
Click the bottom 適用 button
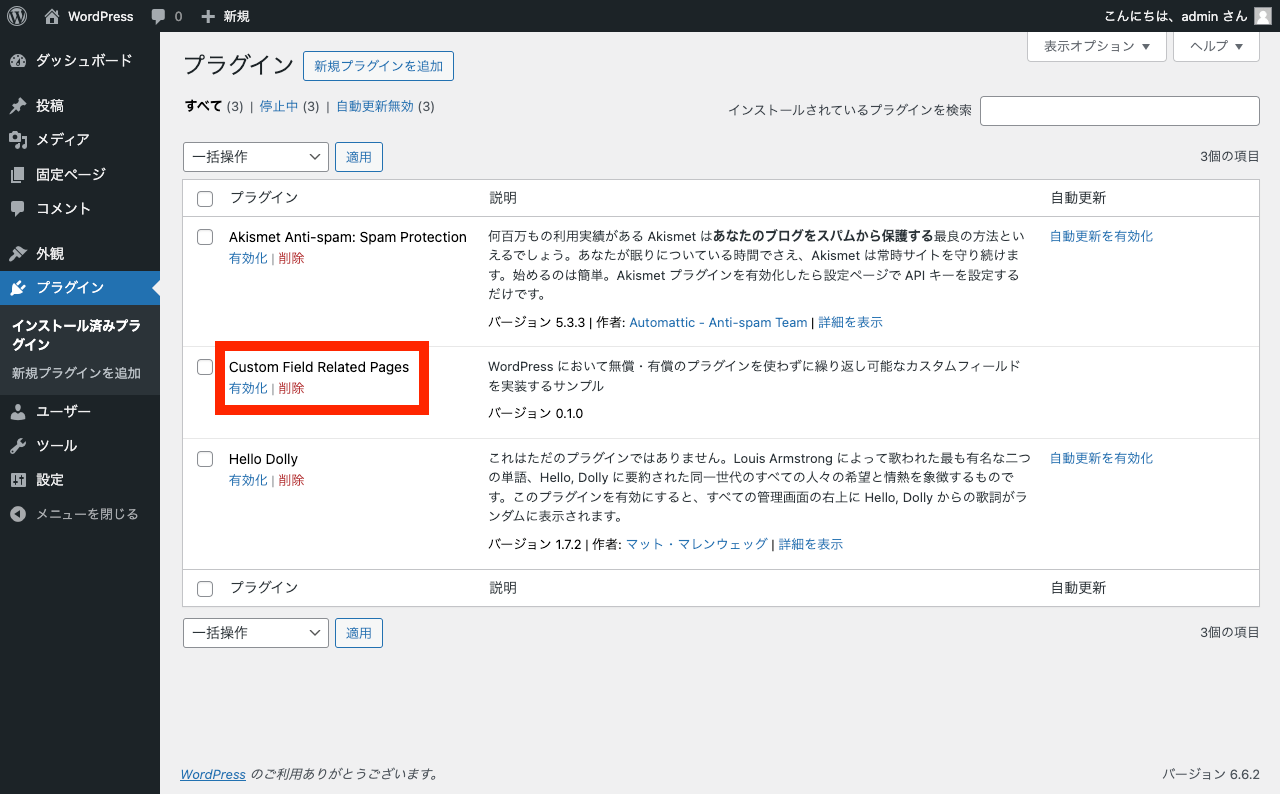tap(359, 633)
